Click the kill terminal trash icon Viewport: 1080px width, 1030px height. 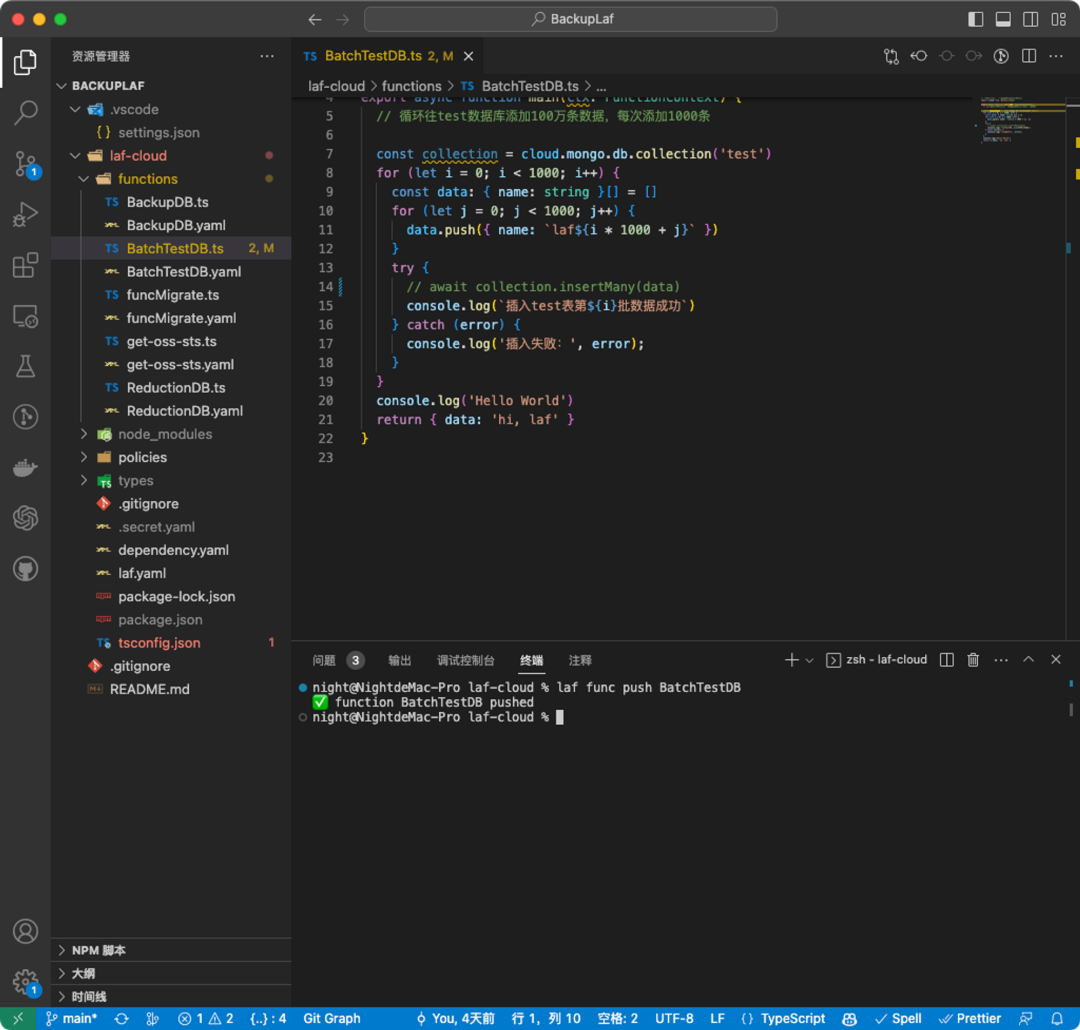tap(973, 660)
